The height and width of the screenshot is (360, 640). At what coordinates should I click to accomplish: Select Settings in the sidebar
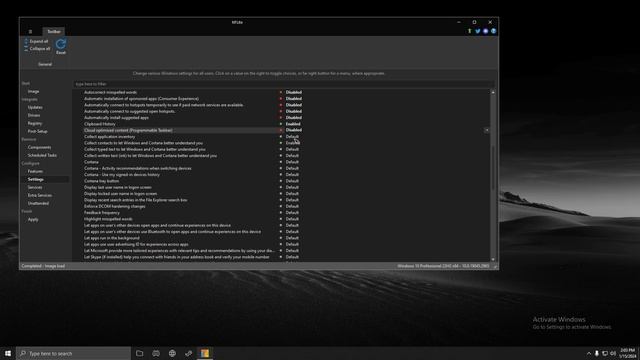(x=36, y=179)
